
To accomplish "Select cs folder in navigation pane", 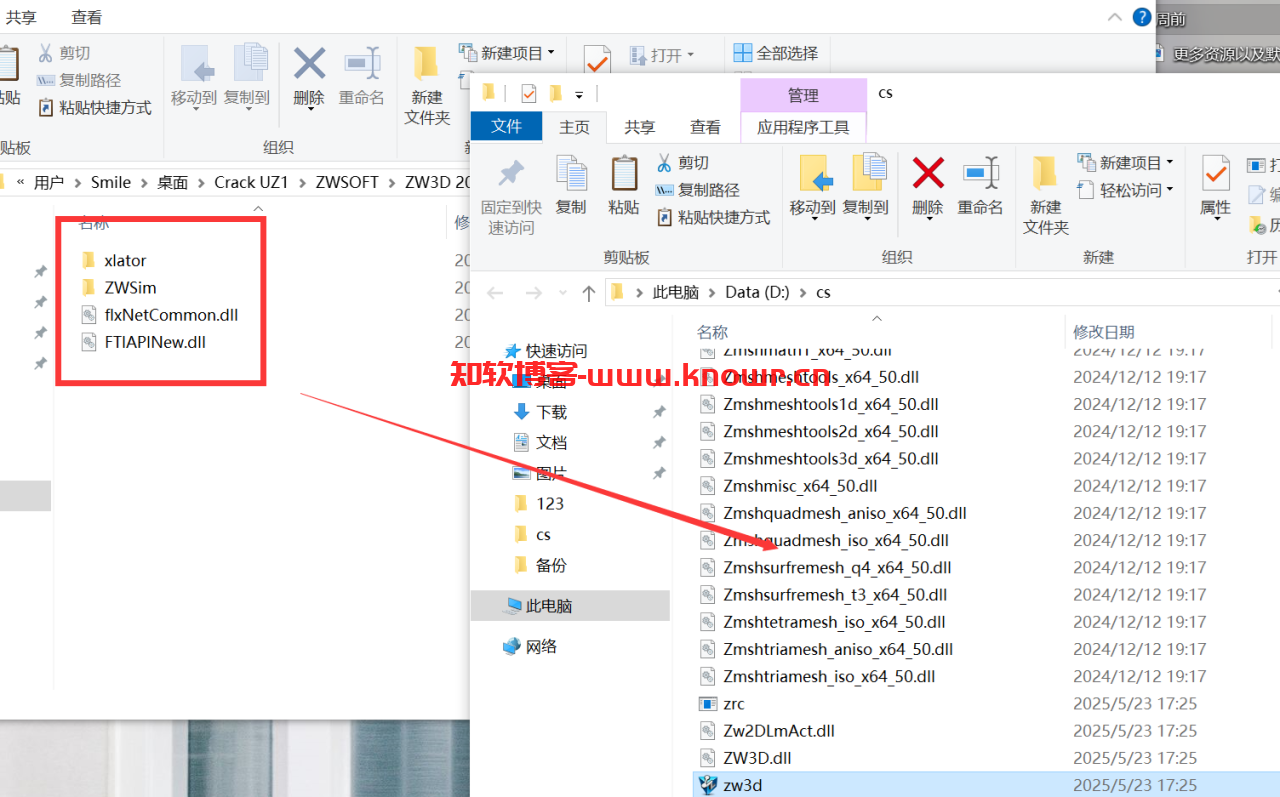I will [543, 534].
